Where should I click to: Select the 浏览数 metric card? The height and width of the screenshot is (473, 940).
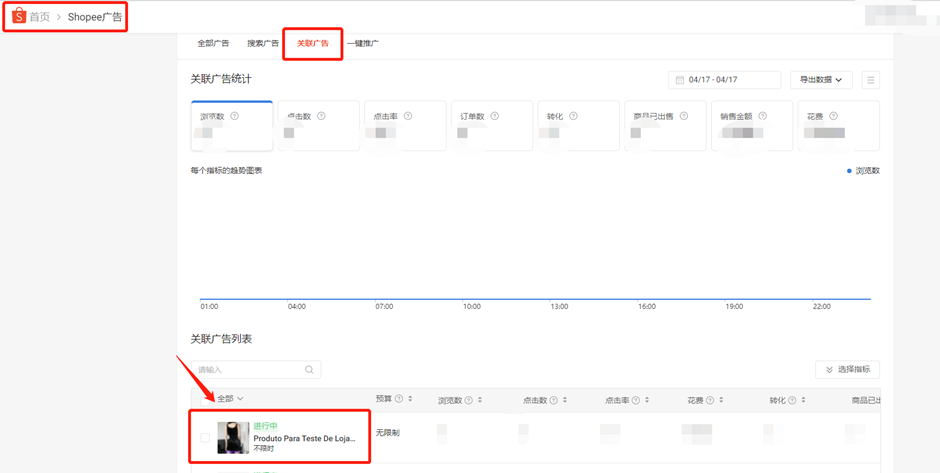tap(232, 125)
